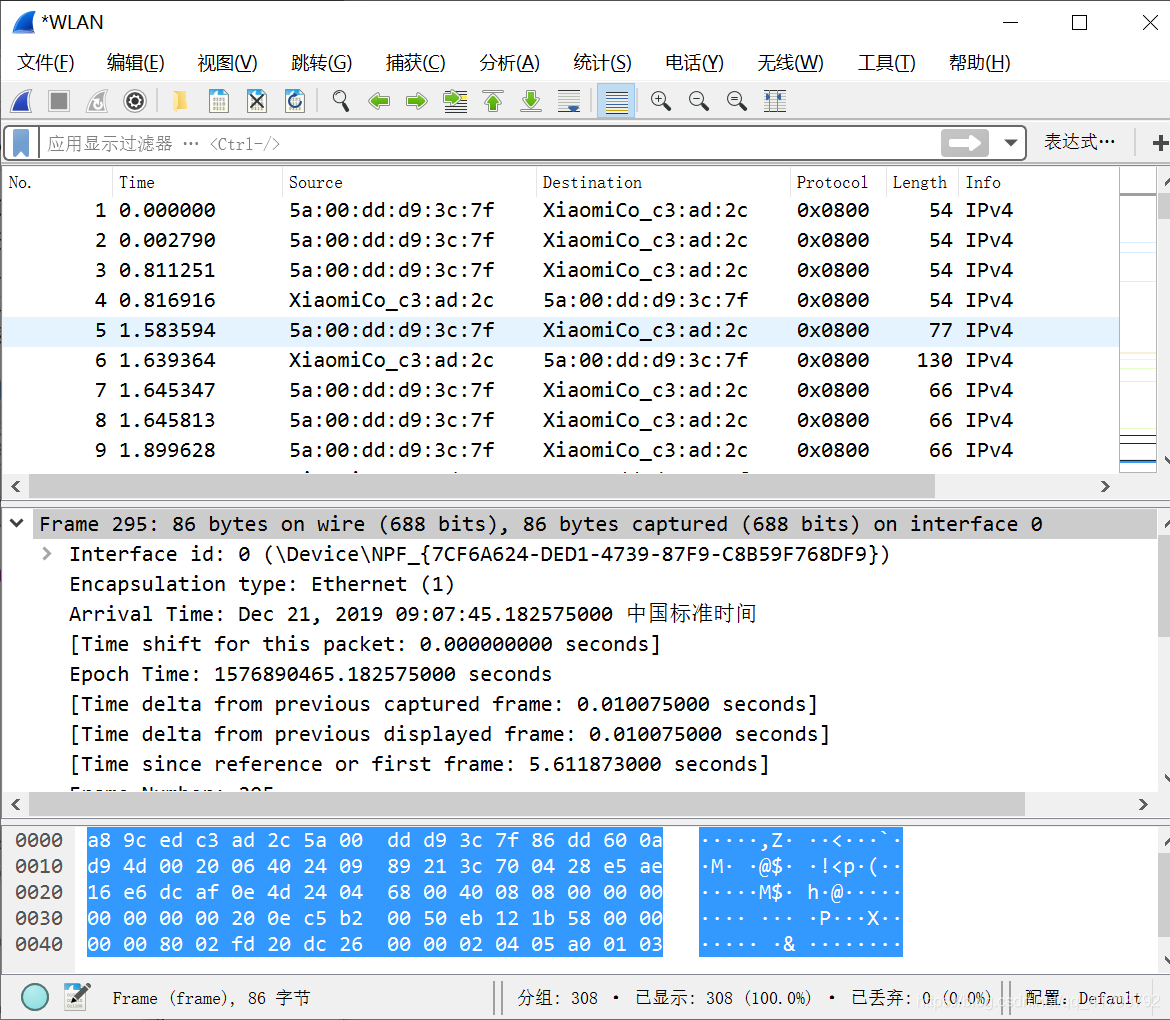This screenshot has height=1020, width=1170.
Task: Click the display filter bookmark icon
Action: click(x=21, y=143)
